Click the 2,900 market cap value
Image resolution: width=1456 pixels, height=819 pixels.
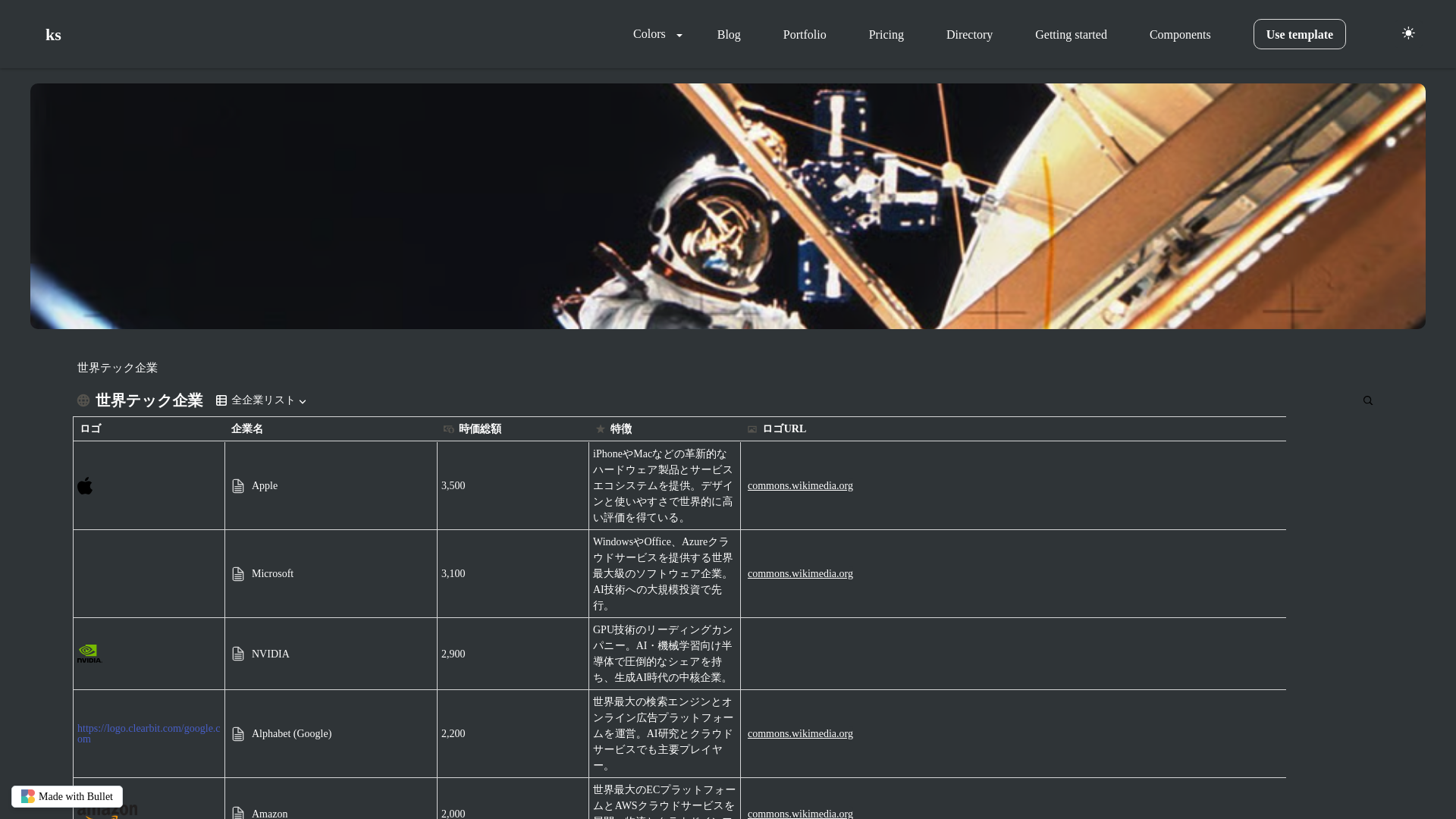[x=453, y=654]
